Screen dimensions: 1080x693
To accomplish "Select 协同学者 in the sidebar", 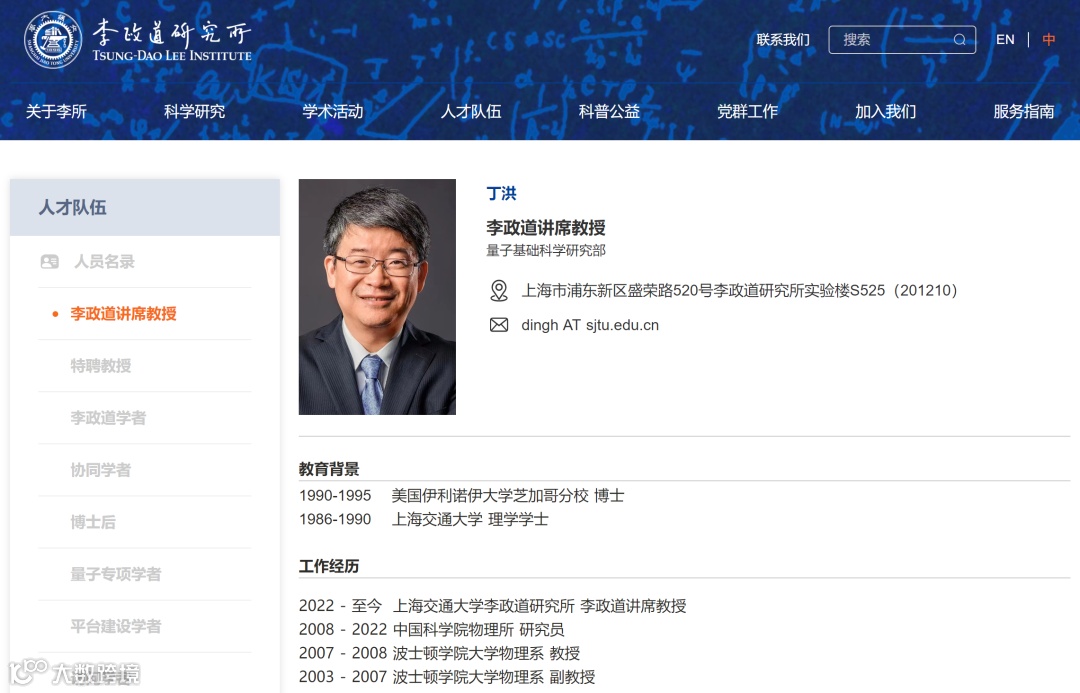I will coord(101,470).
